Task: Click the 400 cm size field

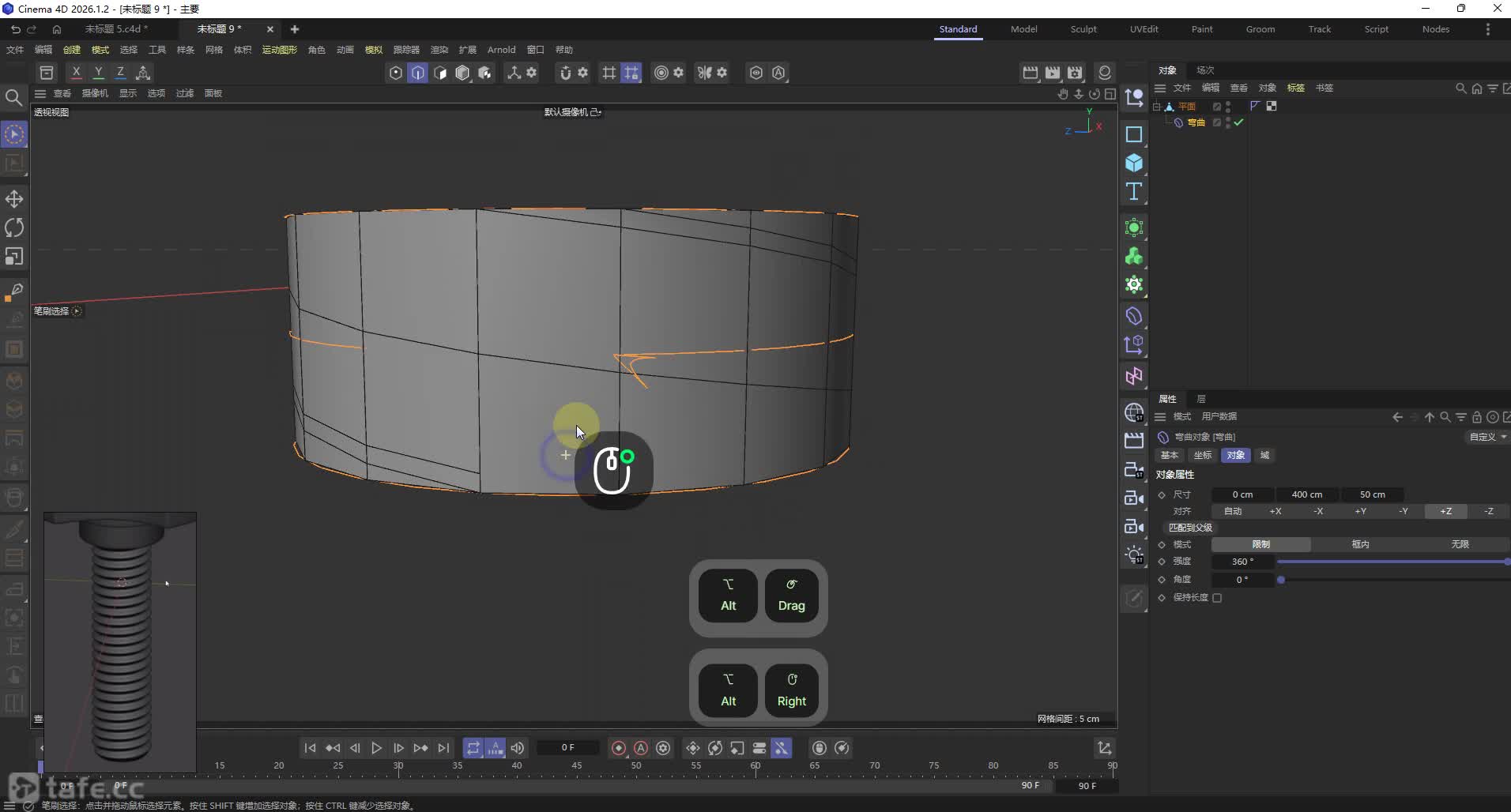Action: (1307, 494)
